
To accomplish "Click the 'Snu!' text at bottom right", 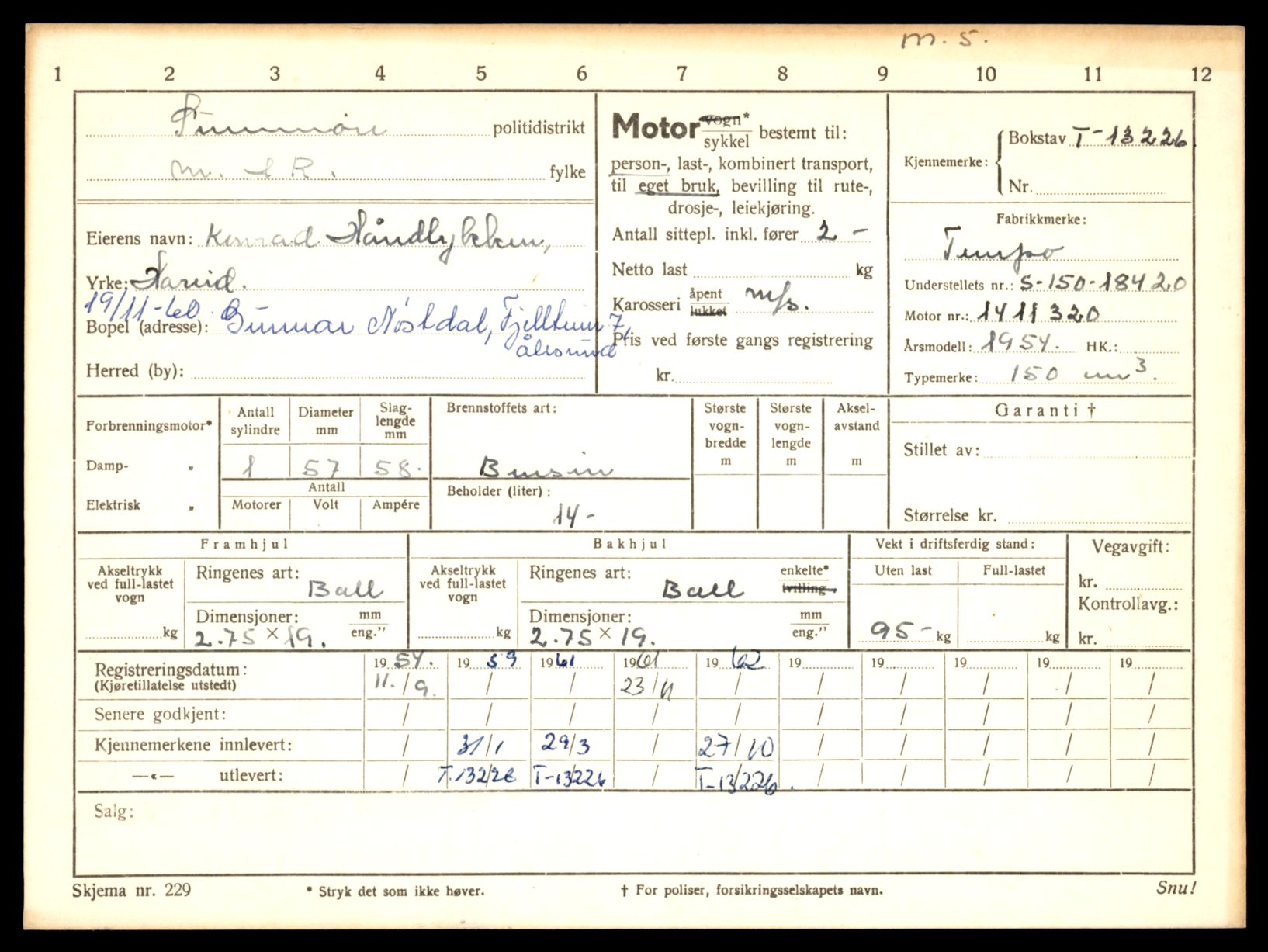I will [x=1175, y=889].
